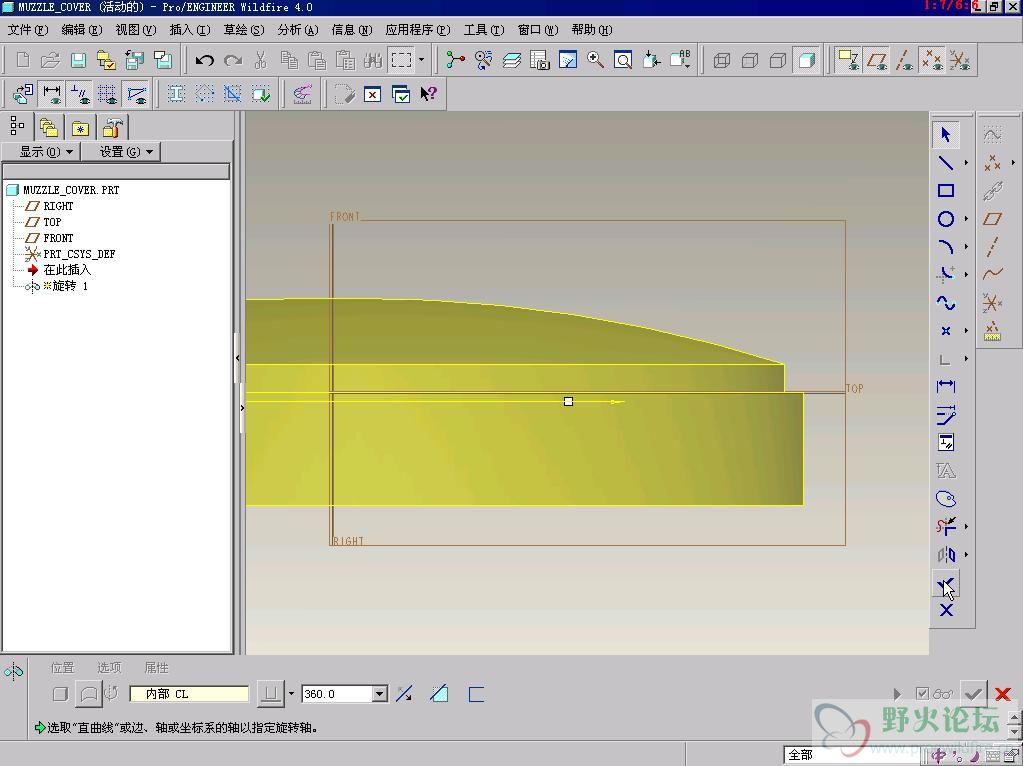Open the 分析 menu
Image resolution: width=1023 pixels, height=766 pixels.
pos(298,30)
